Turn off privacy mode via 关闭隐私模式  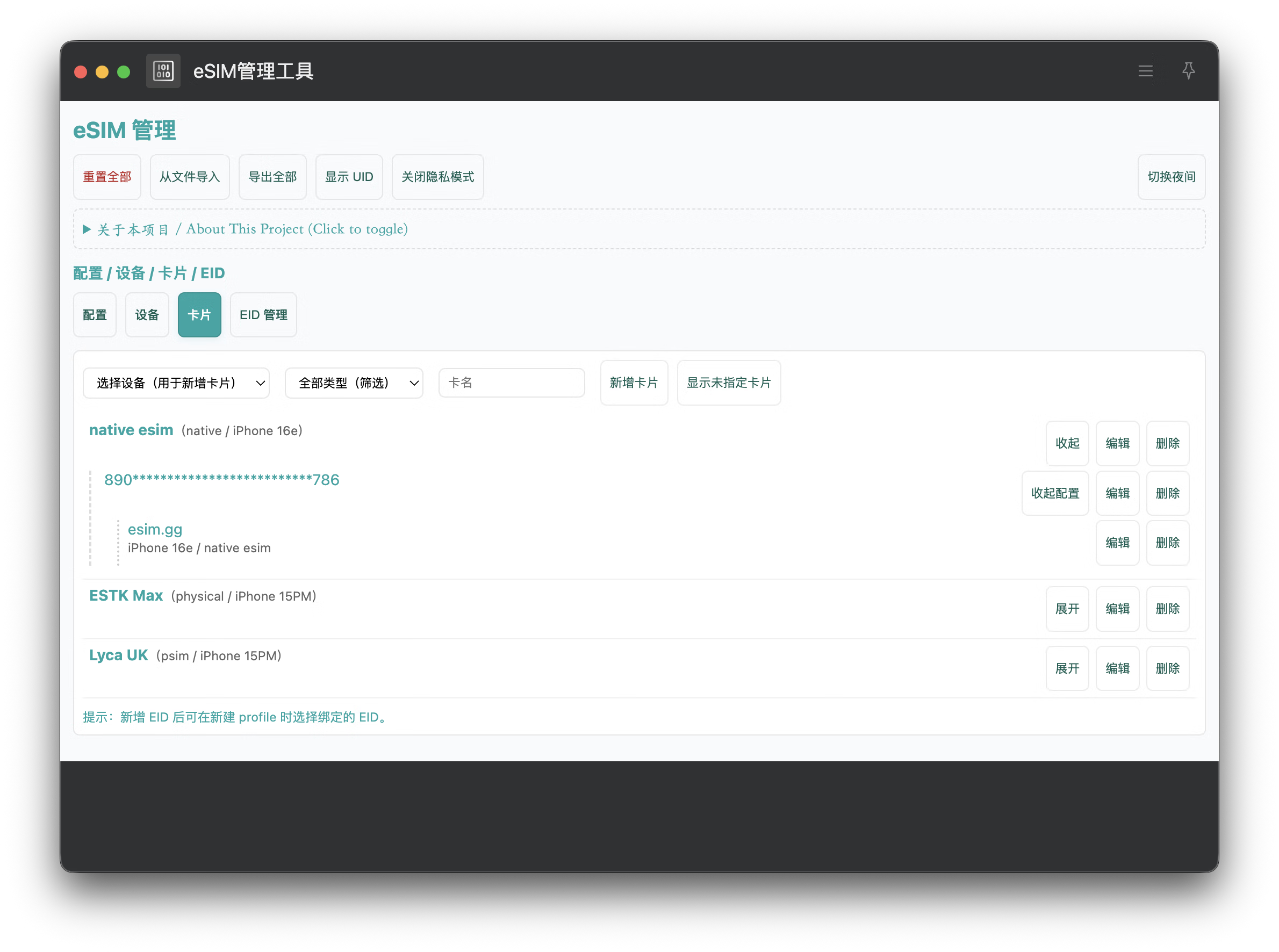tap(437, 177)
